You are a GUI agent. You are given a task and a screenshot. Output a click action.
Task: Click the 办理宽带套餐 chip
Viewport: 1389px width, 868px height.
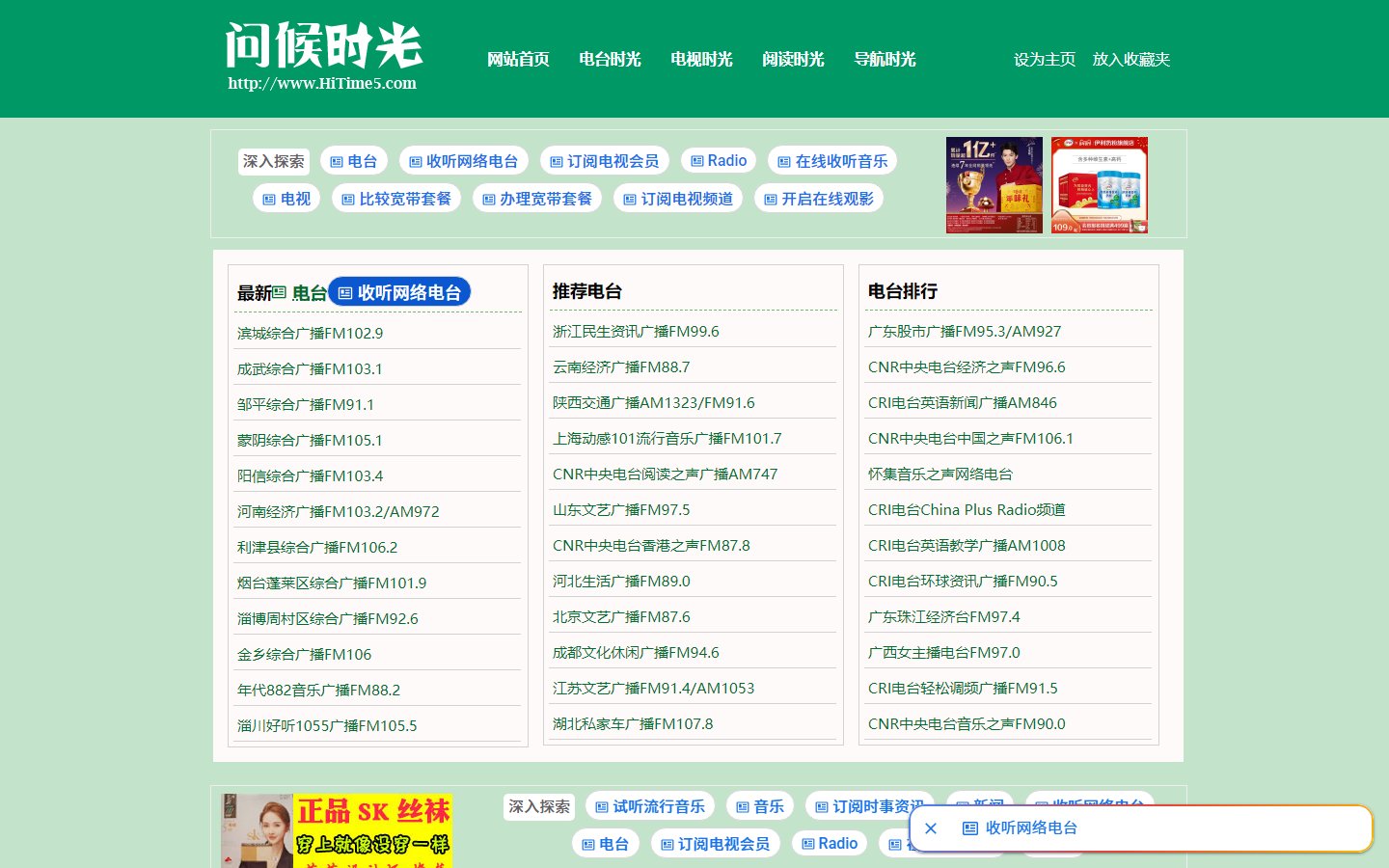tap(537, 199)
